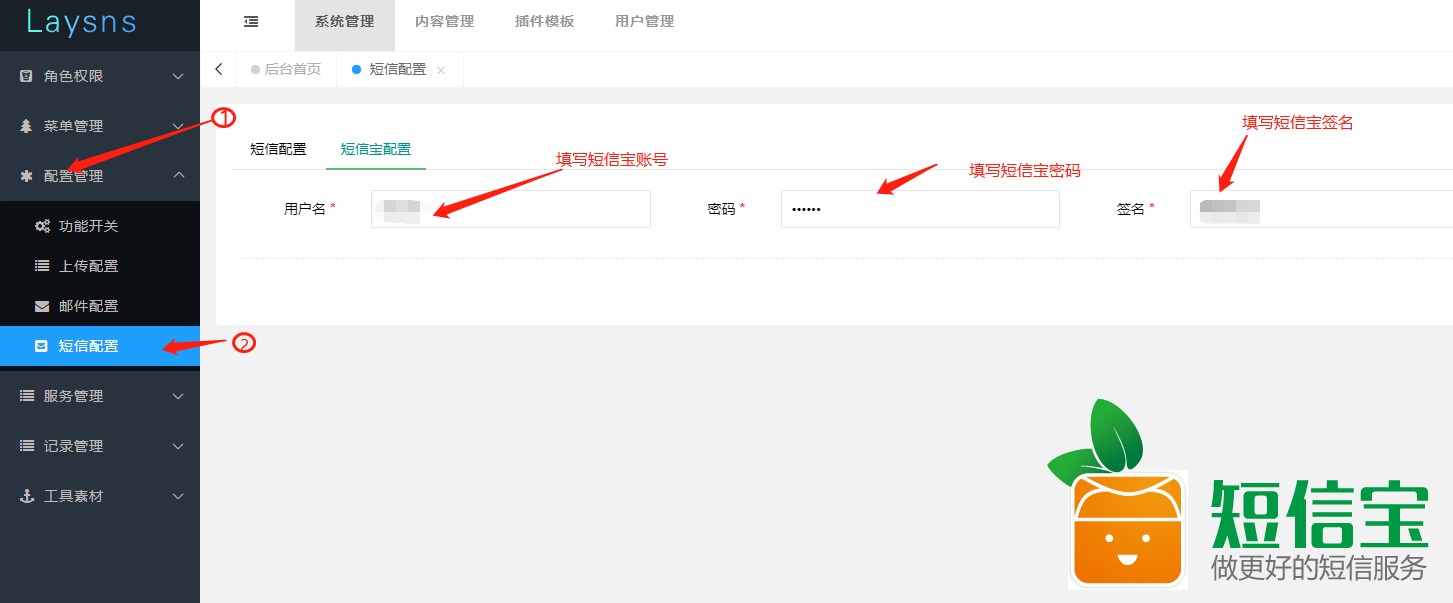Screen dimensions: 1453x603
Task: Click the 邮件配置 envelope icon
Action: tap(42, 306)
